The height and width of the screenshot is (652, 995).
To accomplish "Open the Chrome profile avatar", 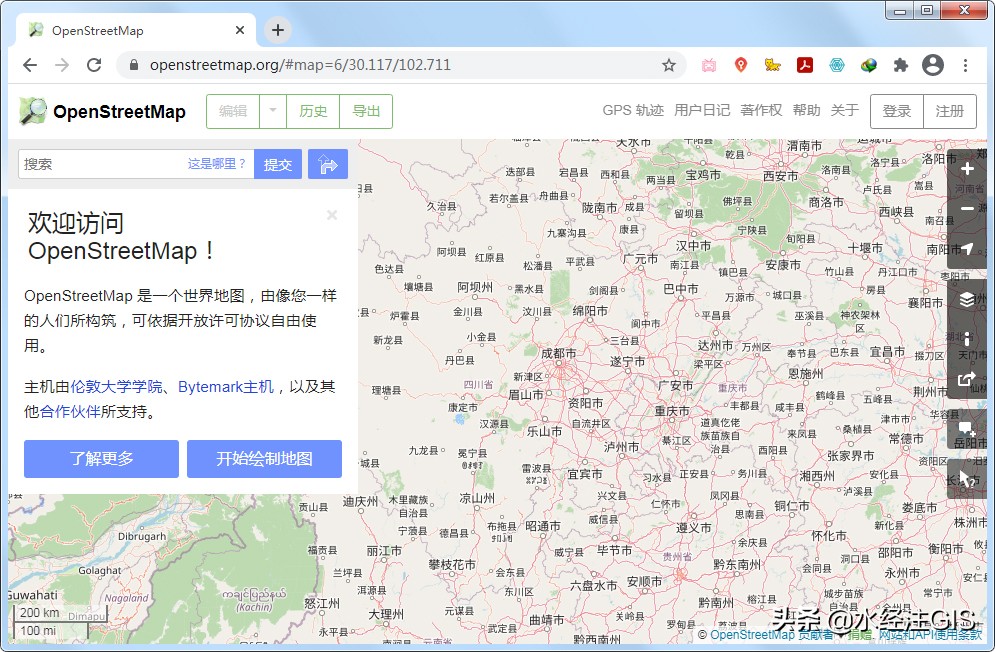I will 933,65.
